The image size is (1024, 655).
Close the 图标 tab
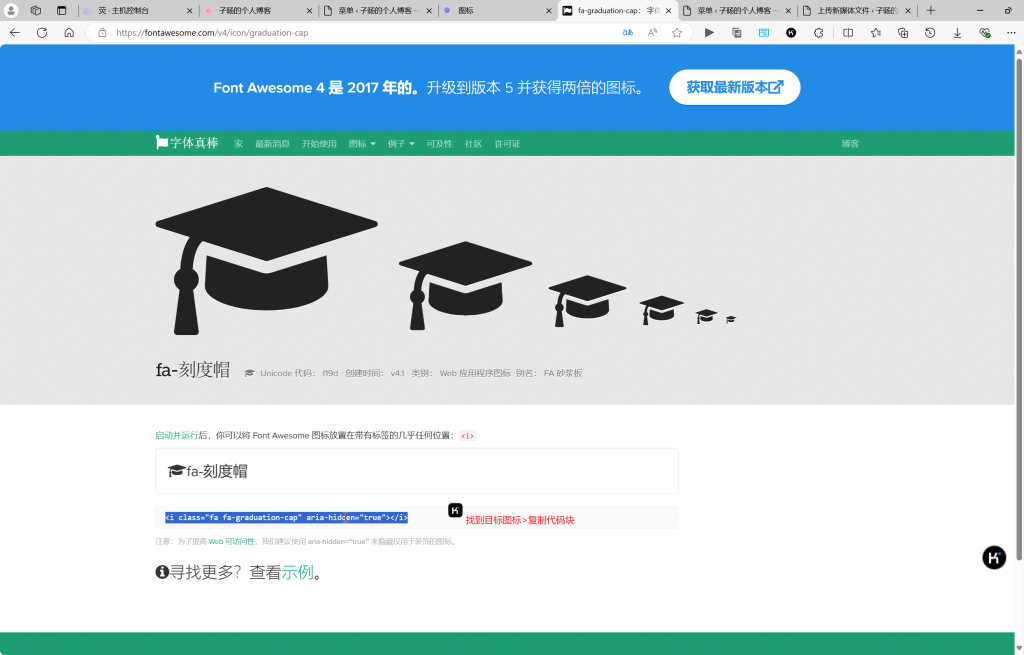549,10
